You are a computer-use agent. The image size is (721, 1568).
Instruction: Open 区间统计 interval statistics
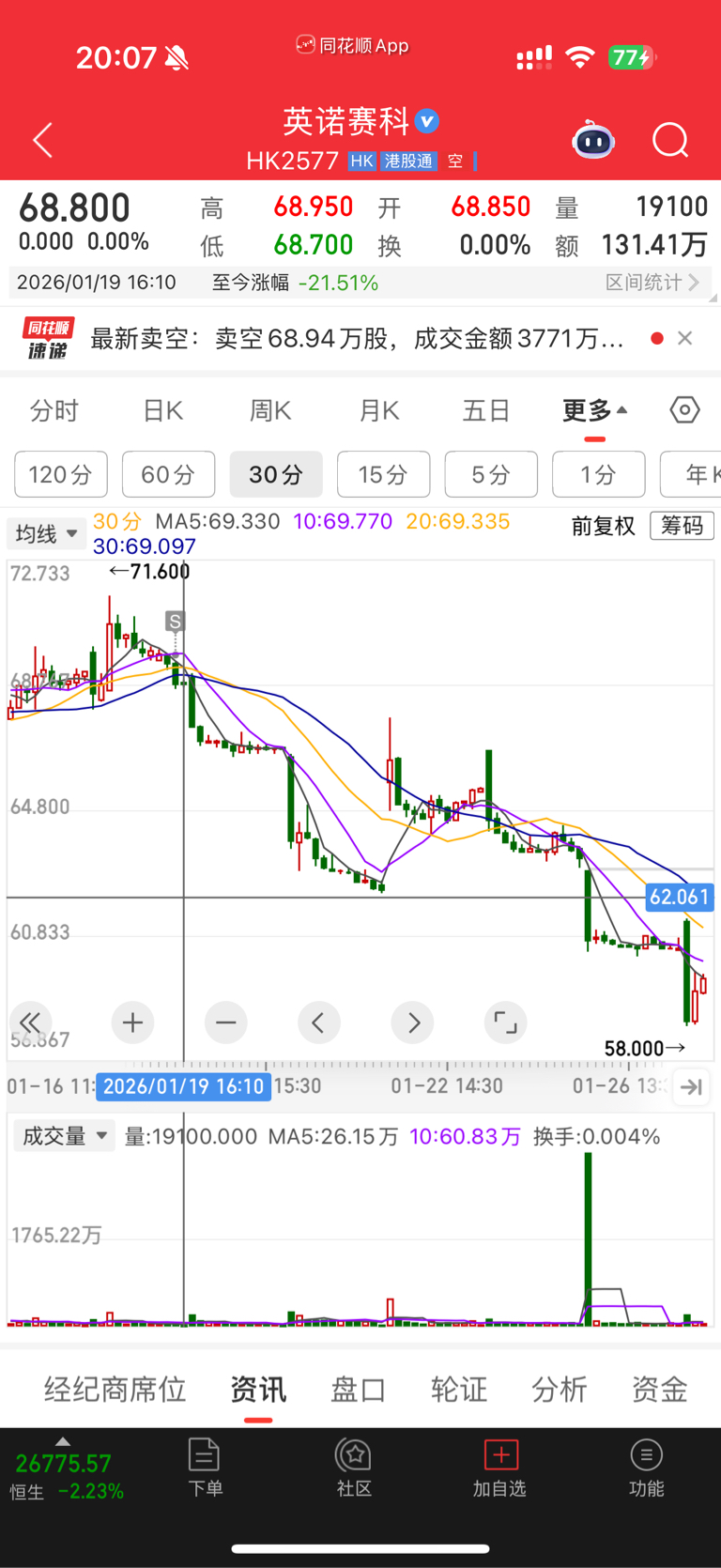(x=652, y=283)
